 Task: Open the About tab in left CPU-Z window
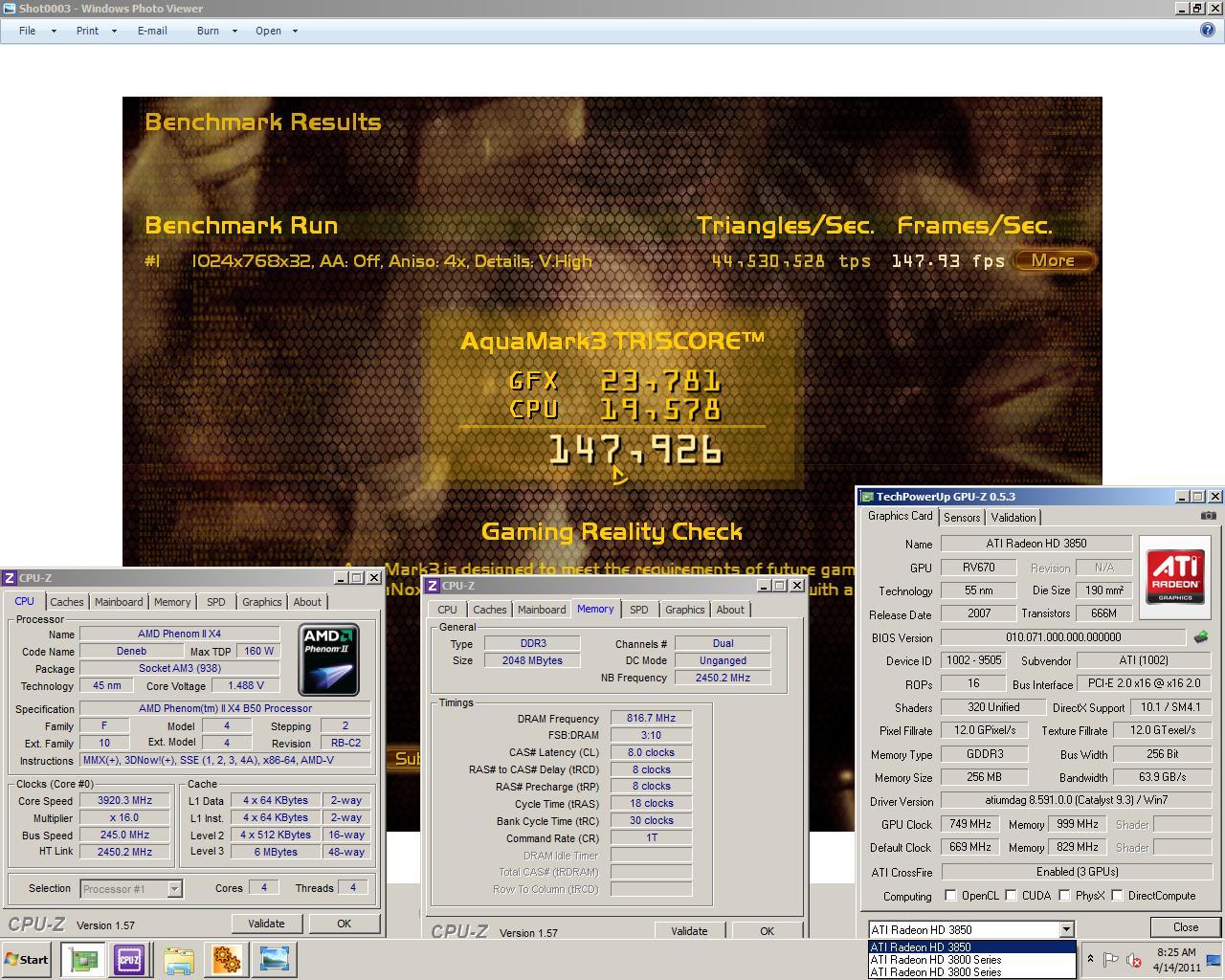point(307,602)
